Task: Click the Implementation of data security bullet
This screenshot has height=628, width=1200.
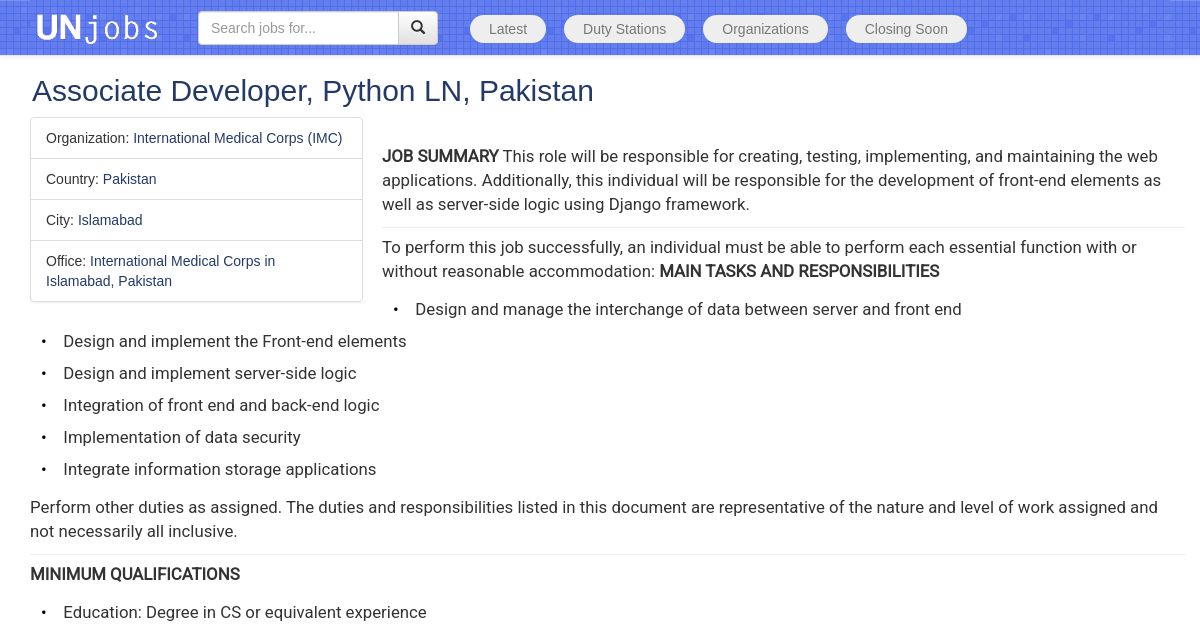Action: click(181, 437)
